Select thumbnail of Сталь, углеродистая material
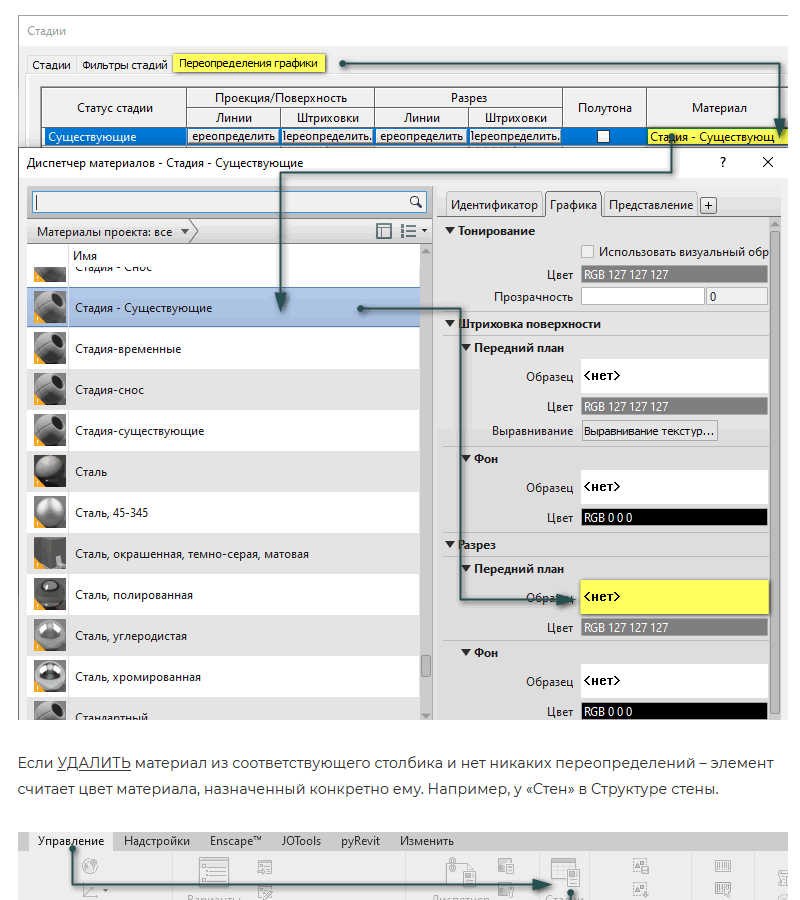 tap(49, 635)
